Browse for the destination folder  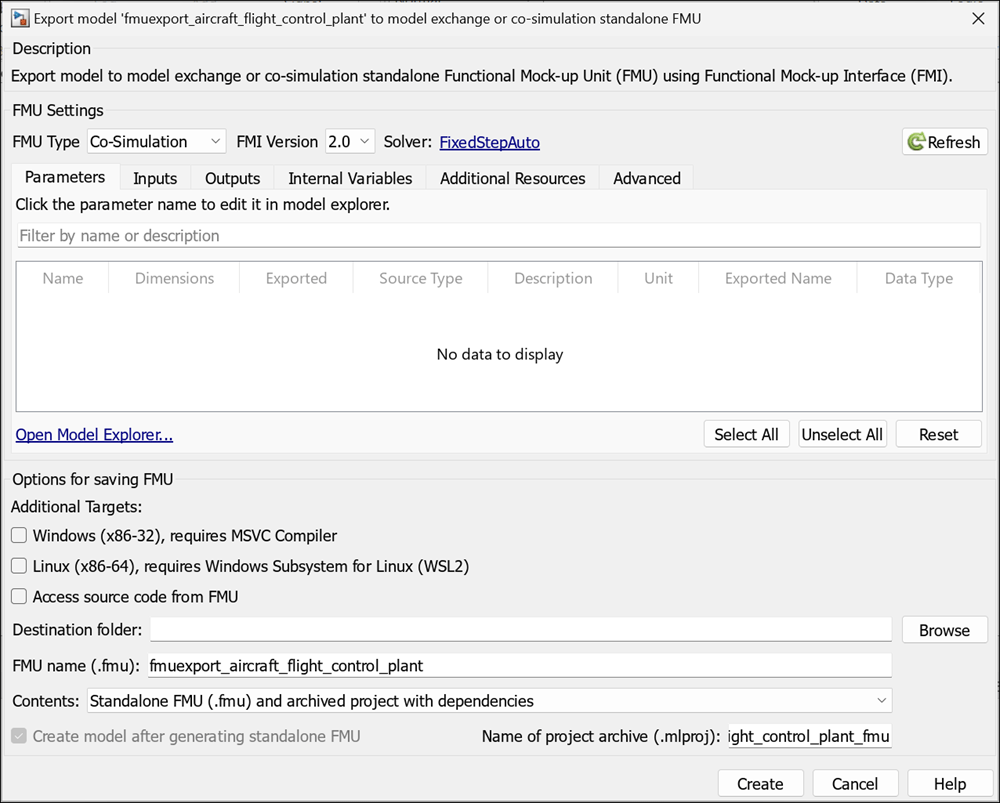tap(944, 630)
